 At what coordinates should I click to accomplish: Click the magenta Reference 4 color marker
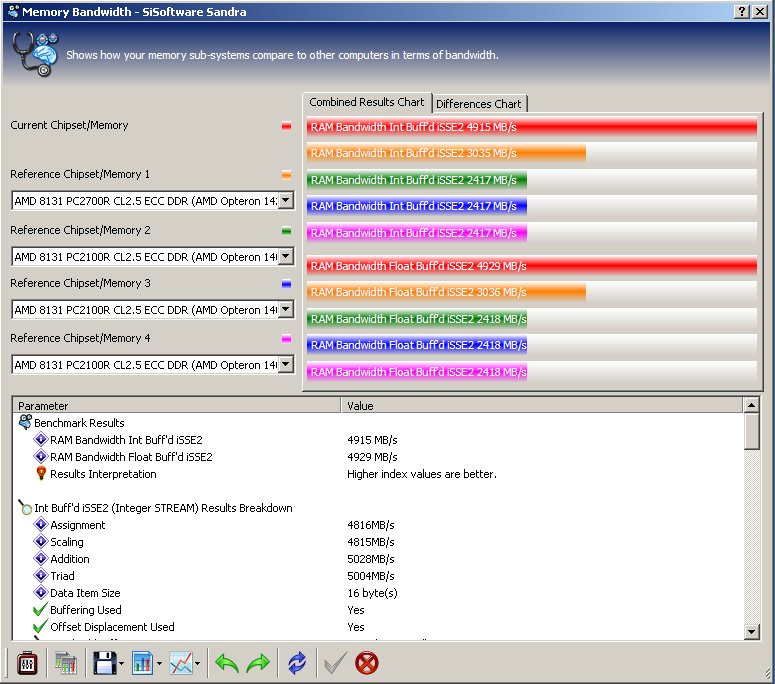[x=286, y=339]
